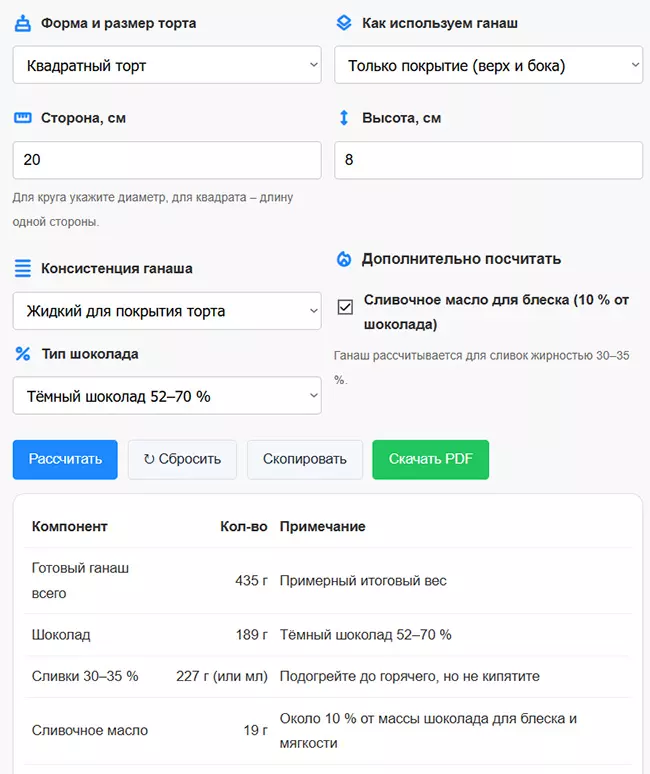The image size is (650, 774).
Task: Click the layers icon beside Как используем ганаш
Action: click(x=344, y=23)
